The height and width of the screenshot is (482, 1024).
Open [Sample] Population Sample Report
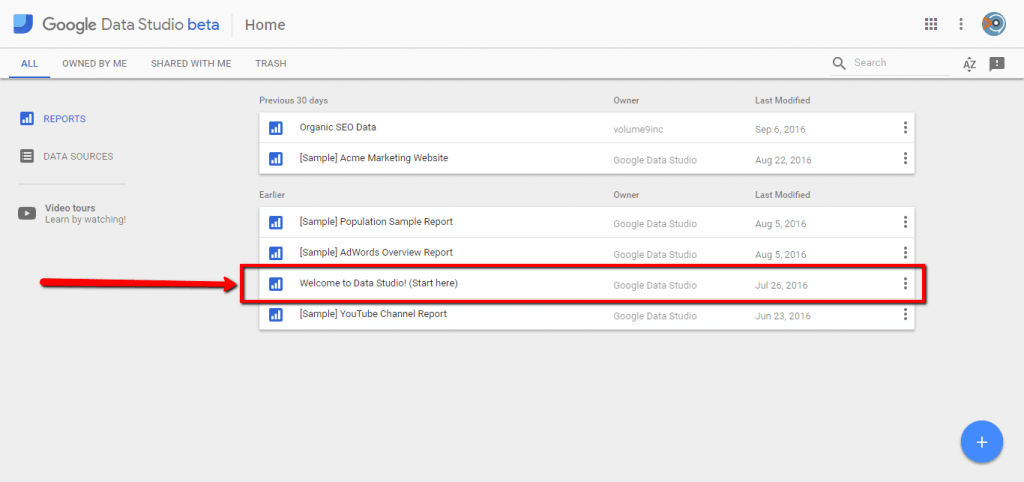376,221
